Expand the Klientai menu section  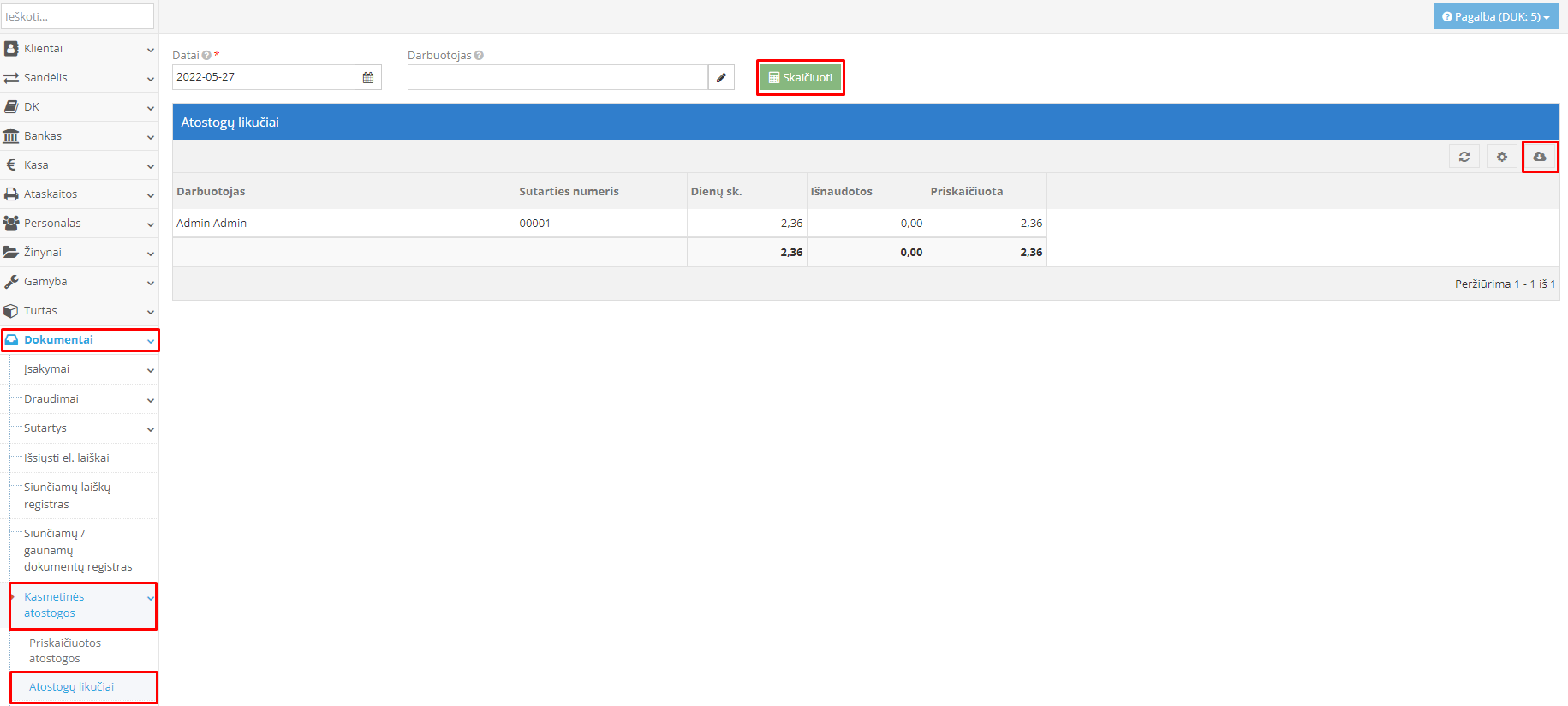coord(79,49)
